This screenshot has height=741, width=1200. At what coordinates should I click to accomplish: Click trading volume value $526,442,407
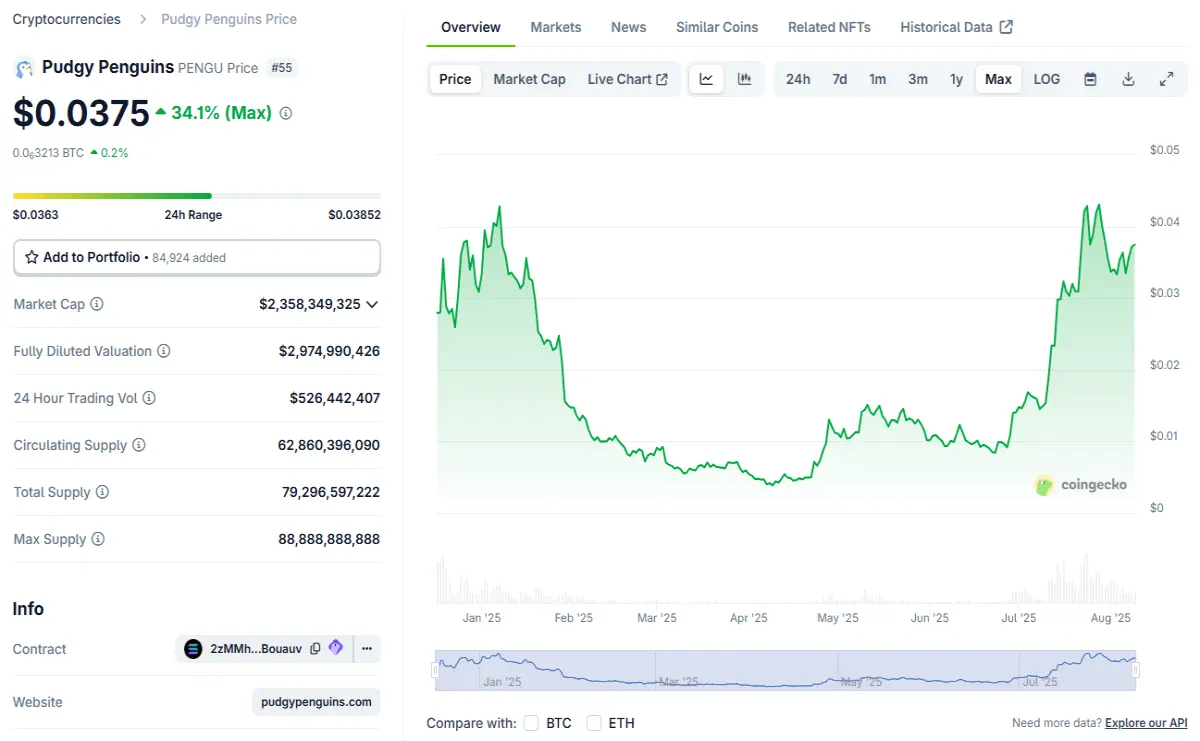click(x=335, y=398)
